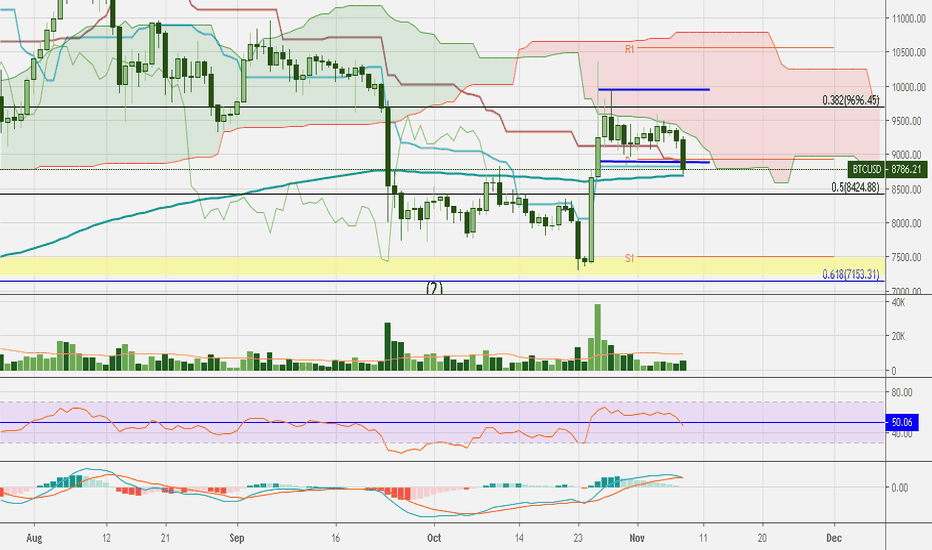The height and width of the screenshot is (550, 932).
Task: Click the 8000.00 price axis label
Action: tap(908, 224)
